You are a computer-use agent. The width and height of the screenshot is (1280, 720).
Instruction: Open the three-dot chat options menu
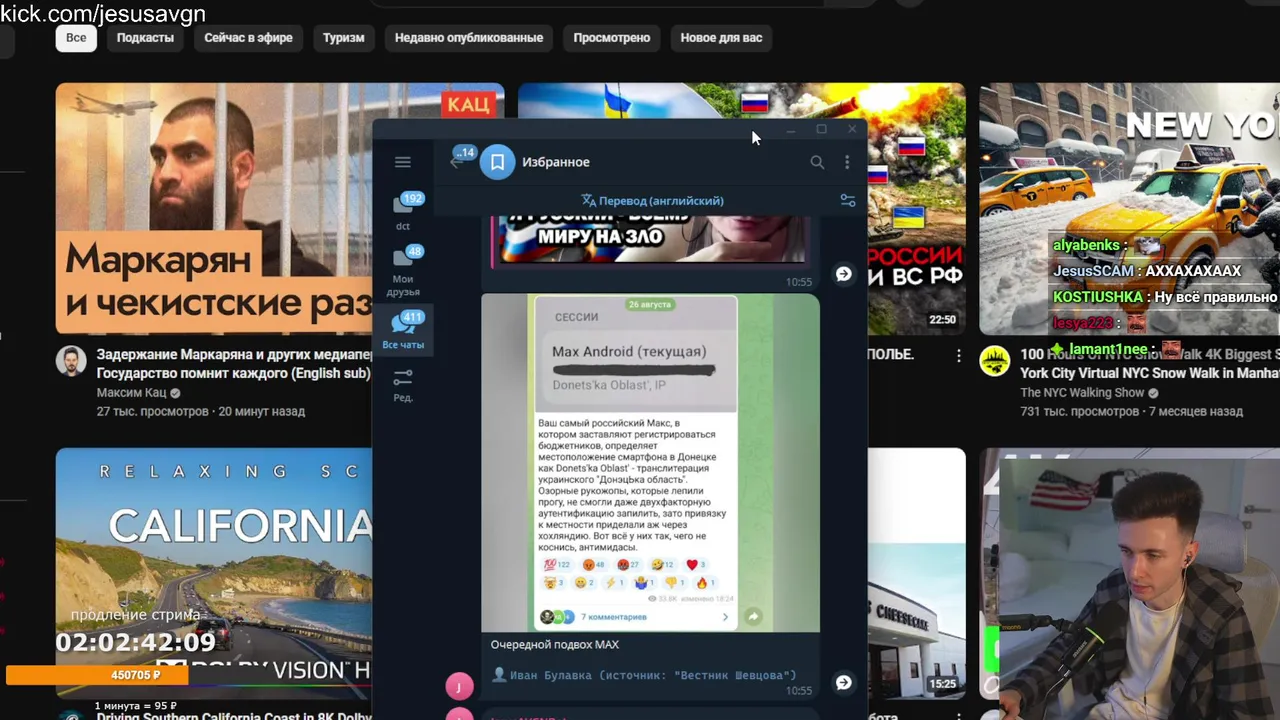847,162
